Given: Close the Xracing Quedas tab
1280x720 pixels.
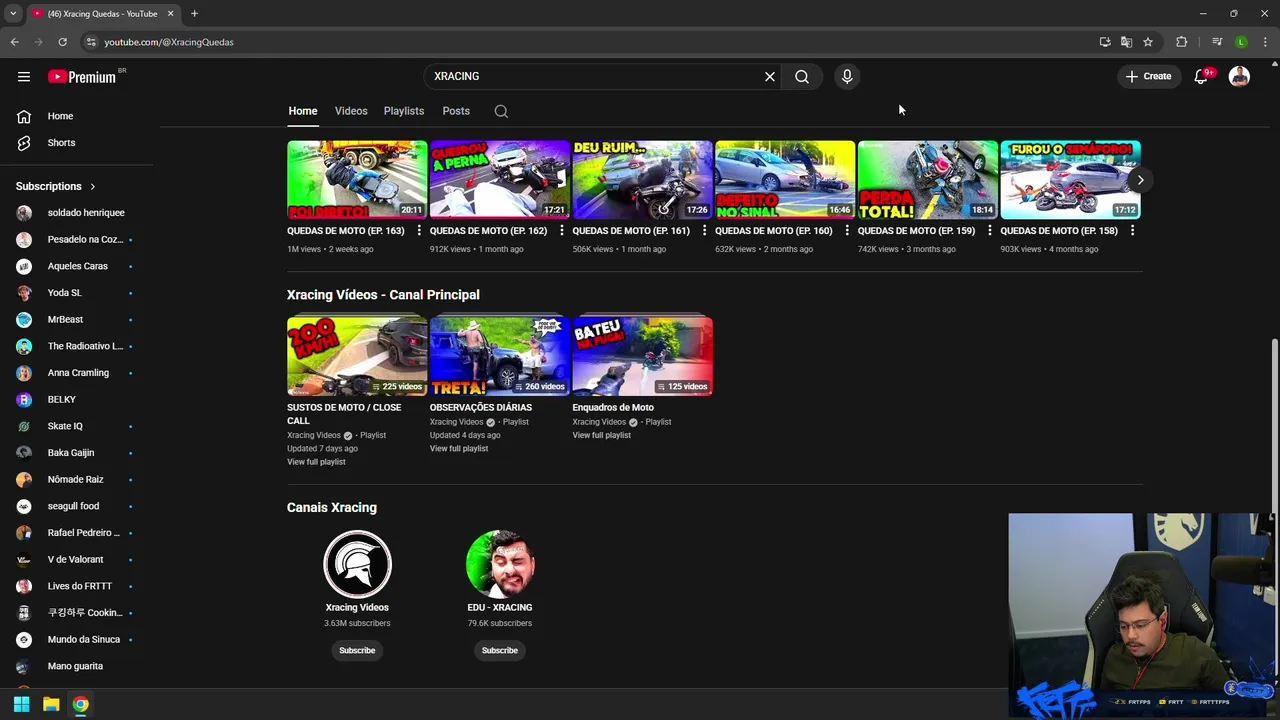Looking at the screenshot, I should coord(170,14).
